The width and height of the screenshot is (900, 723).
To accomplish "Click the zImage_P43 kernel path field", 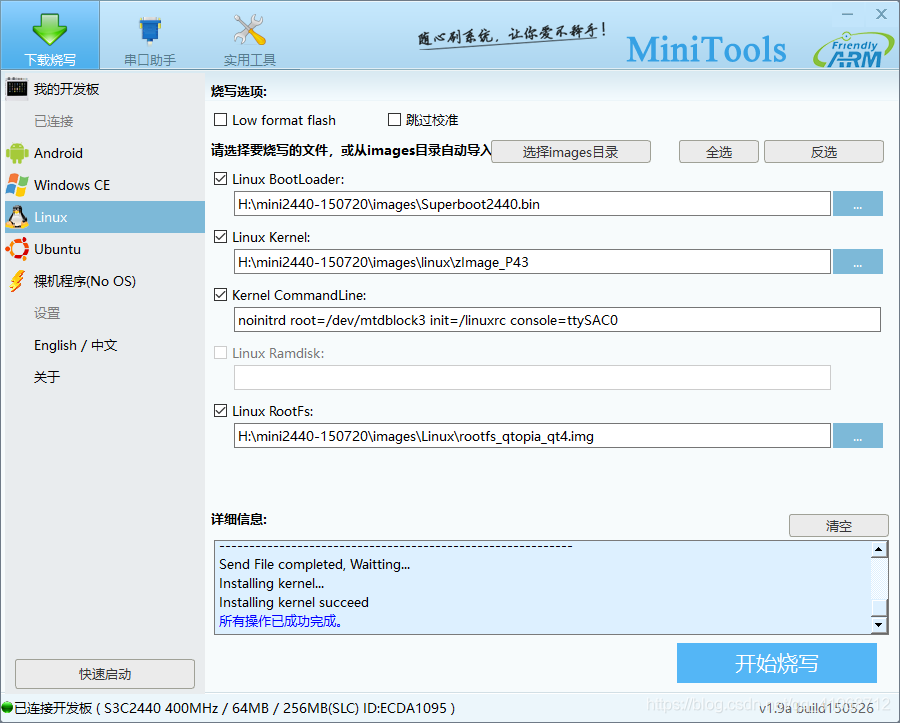I will [532, 262].
